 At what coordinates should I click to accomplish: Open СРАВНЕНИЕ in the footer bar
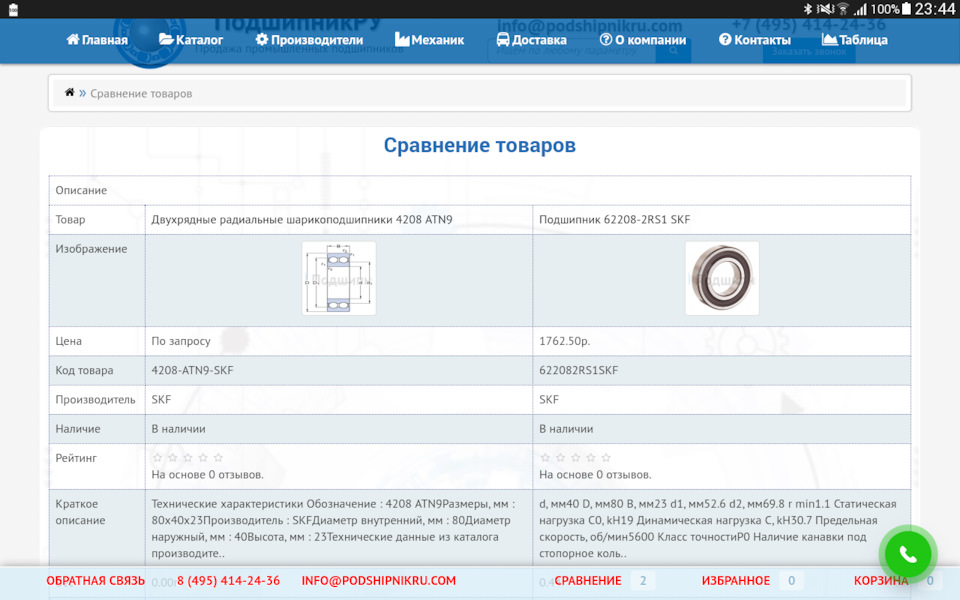click(588, 580)
